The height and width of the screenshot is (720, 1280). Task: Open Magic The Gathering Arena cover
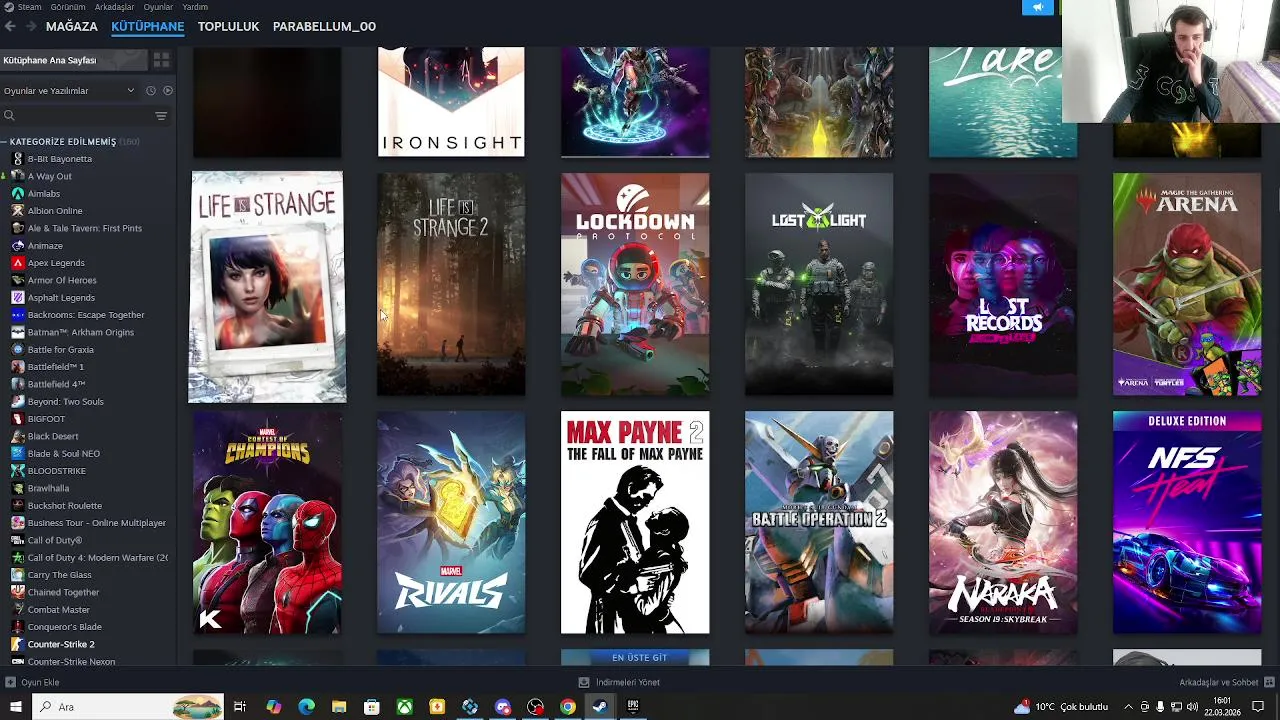click(x=1187, y=284)
